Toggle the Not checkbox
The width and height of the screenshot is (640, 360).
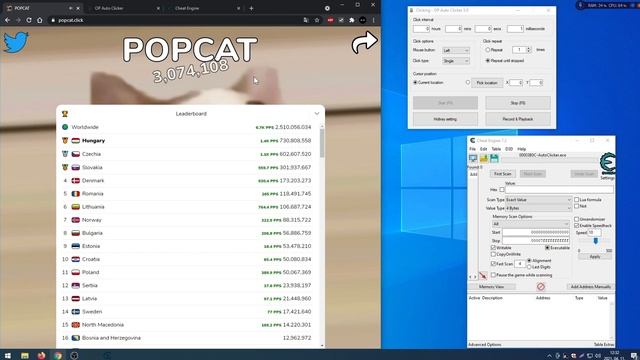(576, 206)
